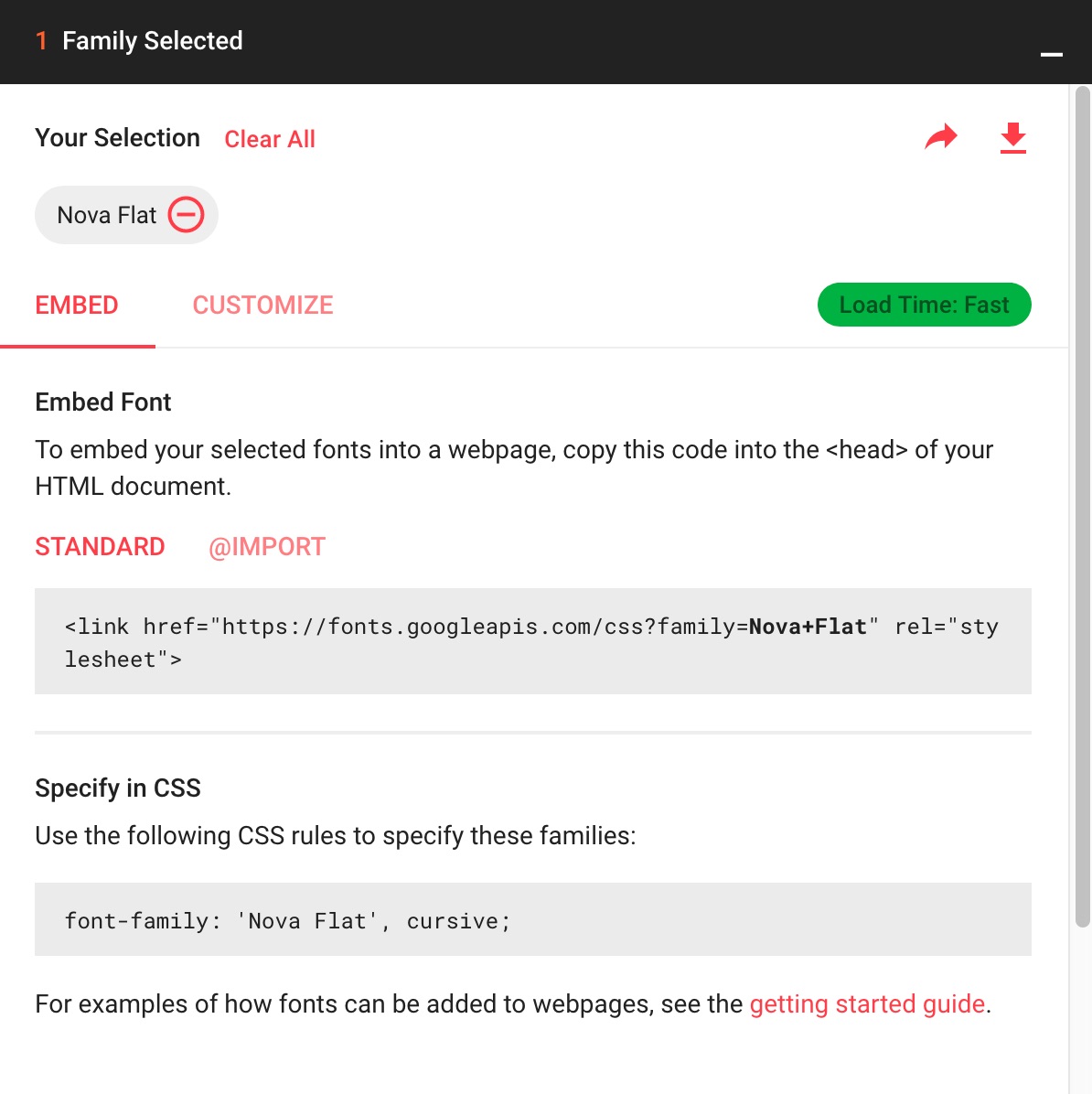1092x1094 pixels.
Task: Switch to the EMBED tab
Action: 77,305
